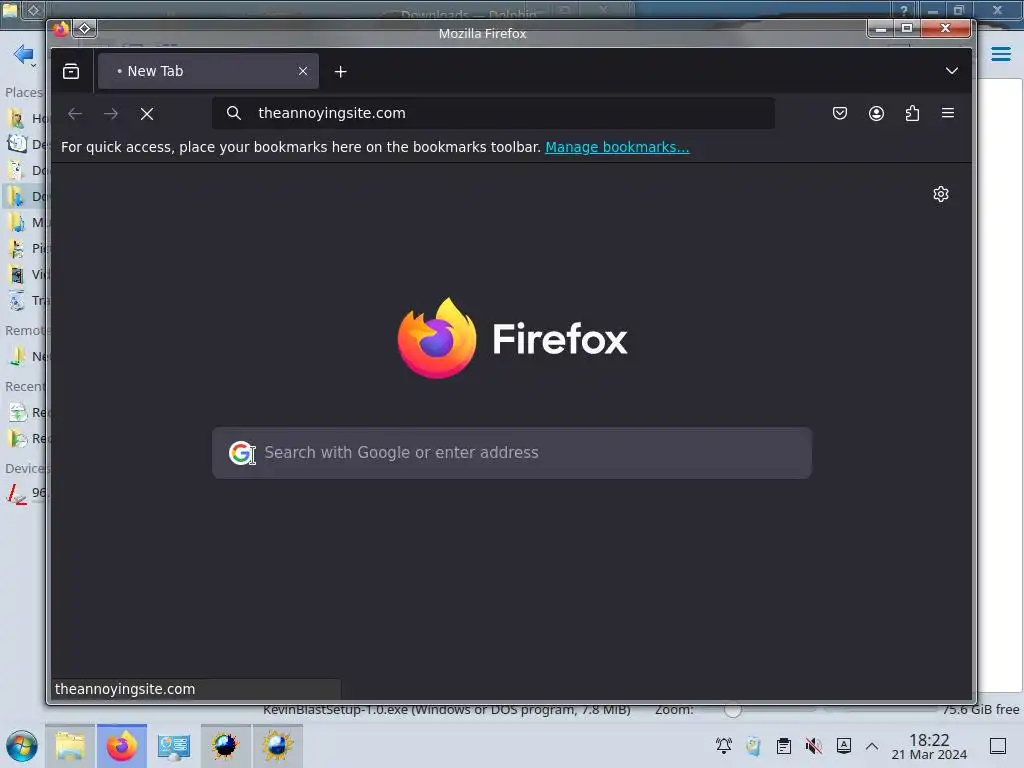Focus the URL bar showing theannoyingsite.com
Viewport: 1024px width, 768px height.
493,113
